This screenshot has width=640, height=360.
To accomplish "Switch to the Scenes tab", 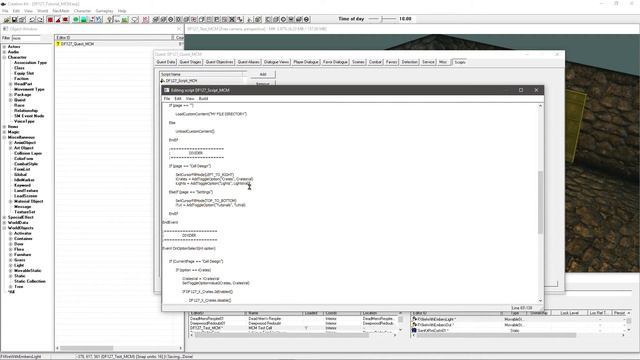I will [x=358, y=62].
